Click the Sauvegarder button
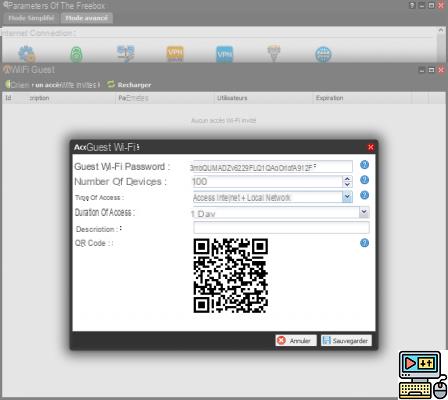The width and height of the screenshot is (448, 400). click(x=346, y=340)
